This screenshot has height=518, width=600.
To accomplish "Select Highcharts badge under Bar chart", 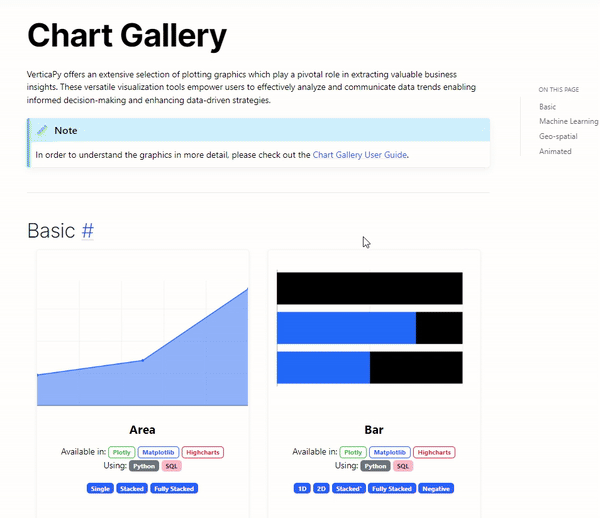I will pos(434,452).
